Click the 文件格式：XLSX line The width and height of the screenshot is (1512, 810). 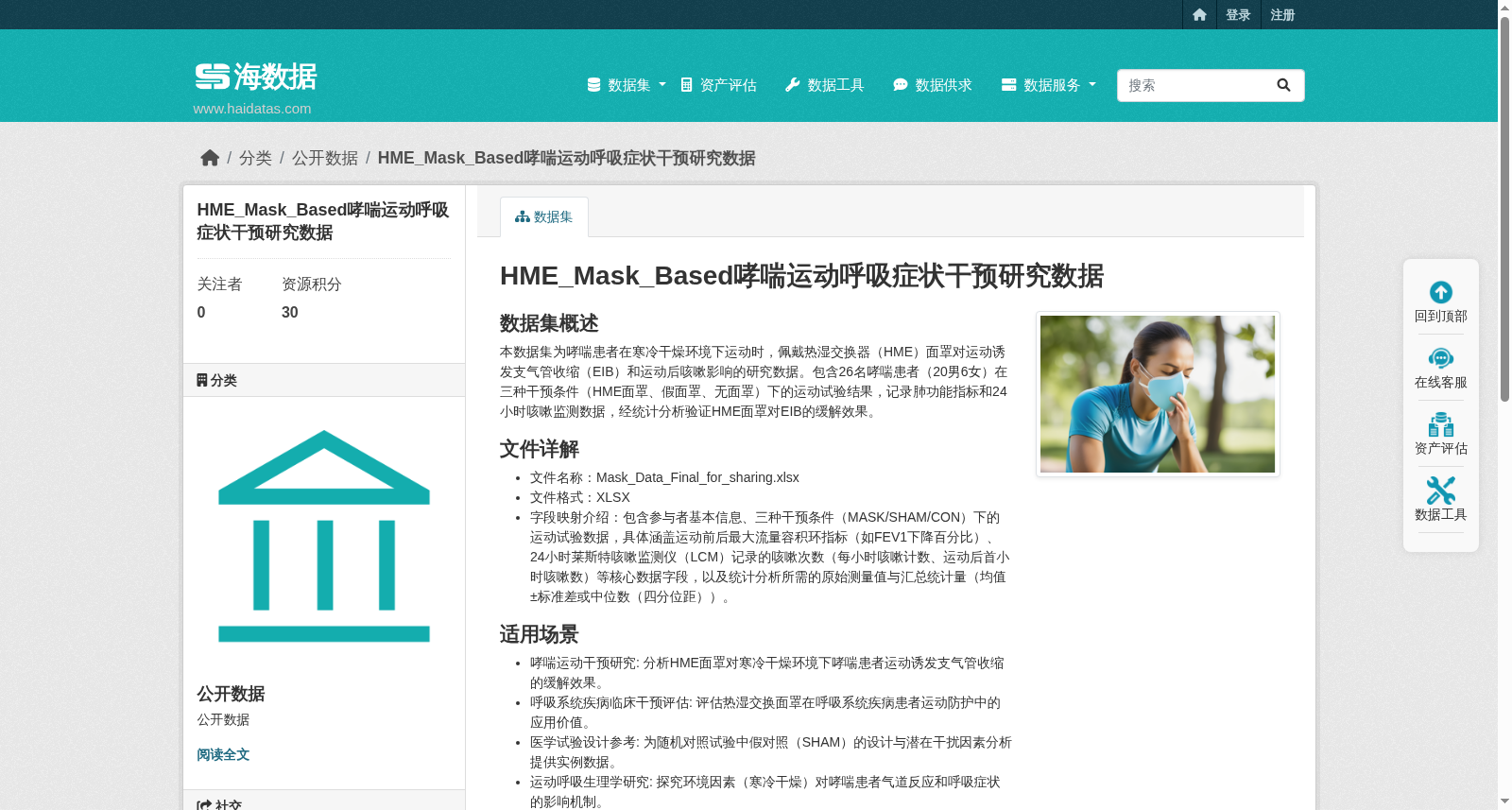point(580,497)
